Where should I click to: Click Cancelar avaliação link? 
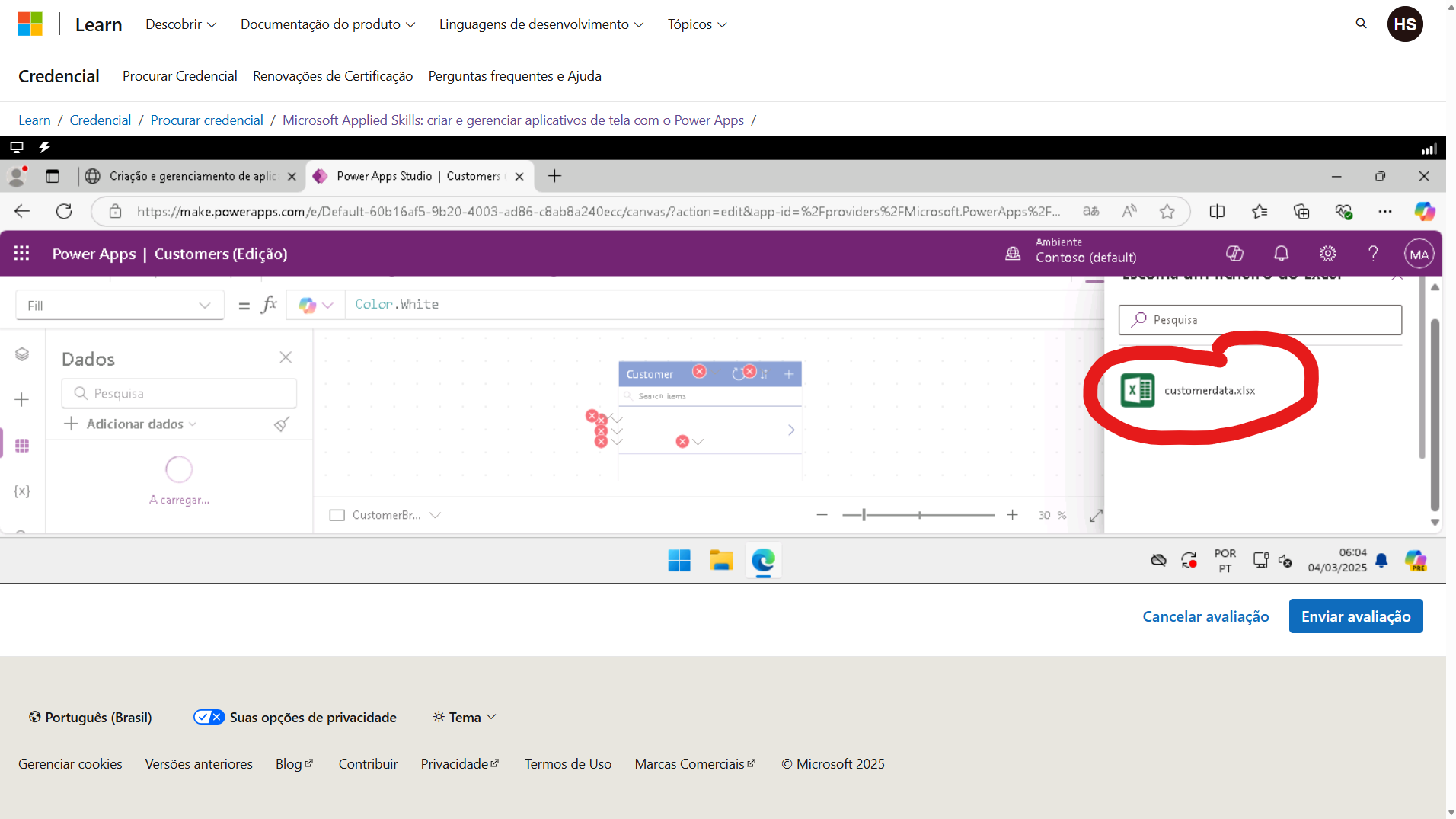pyautogui.click(x=1205, y=616)
